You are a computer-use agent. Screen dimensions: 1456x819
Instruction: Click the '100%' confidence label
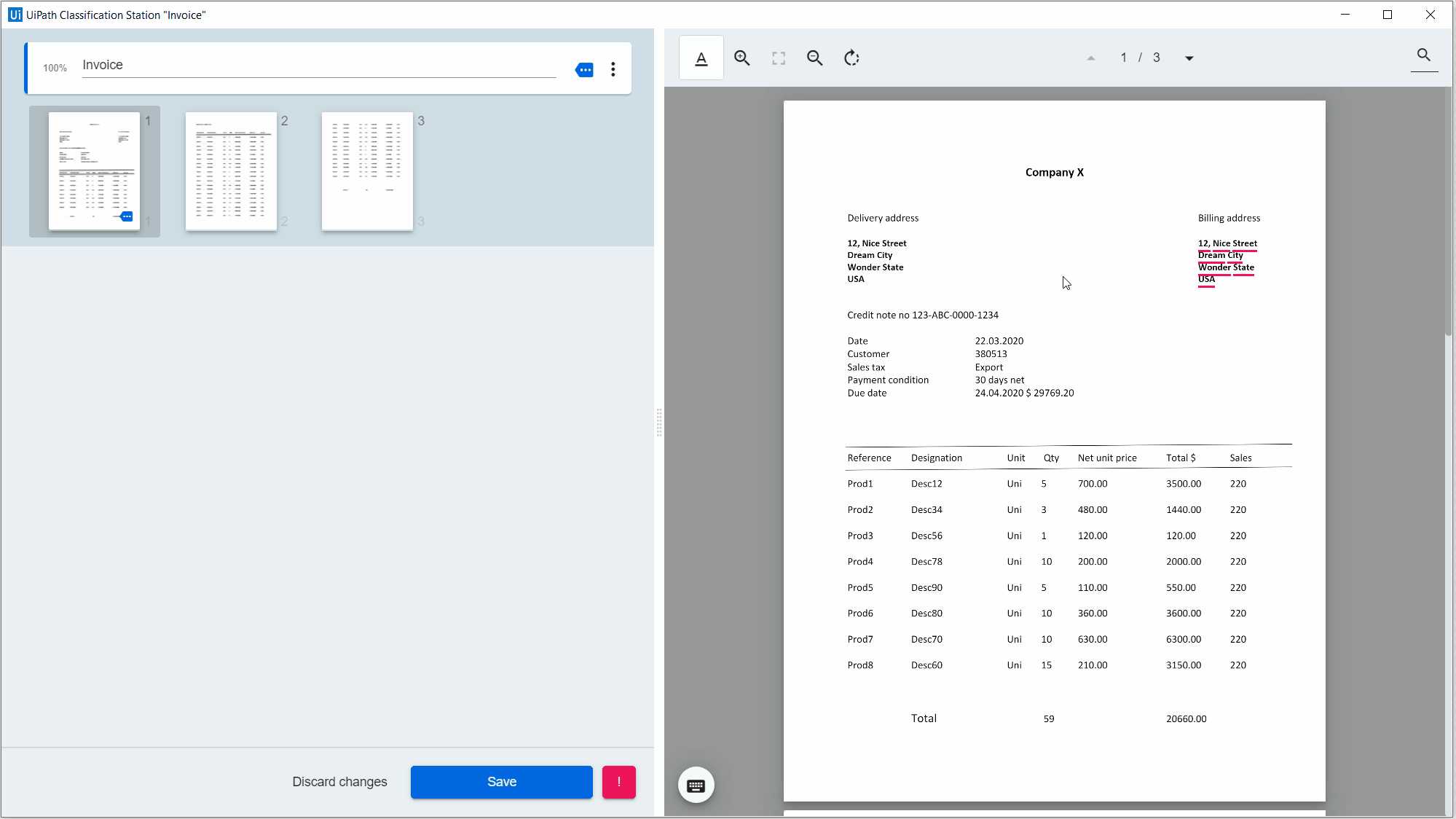click(x=55, y=68)
